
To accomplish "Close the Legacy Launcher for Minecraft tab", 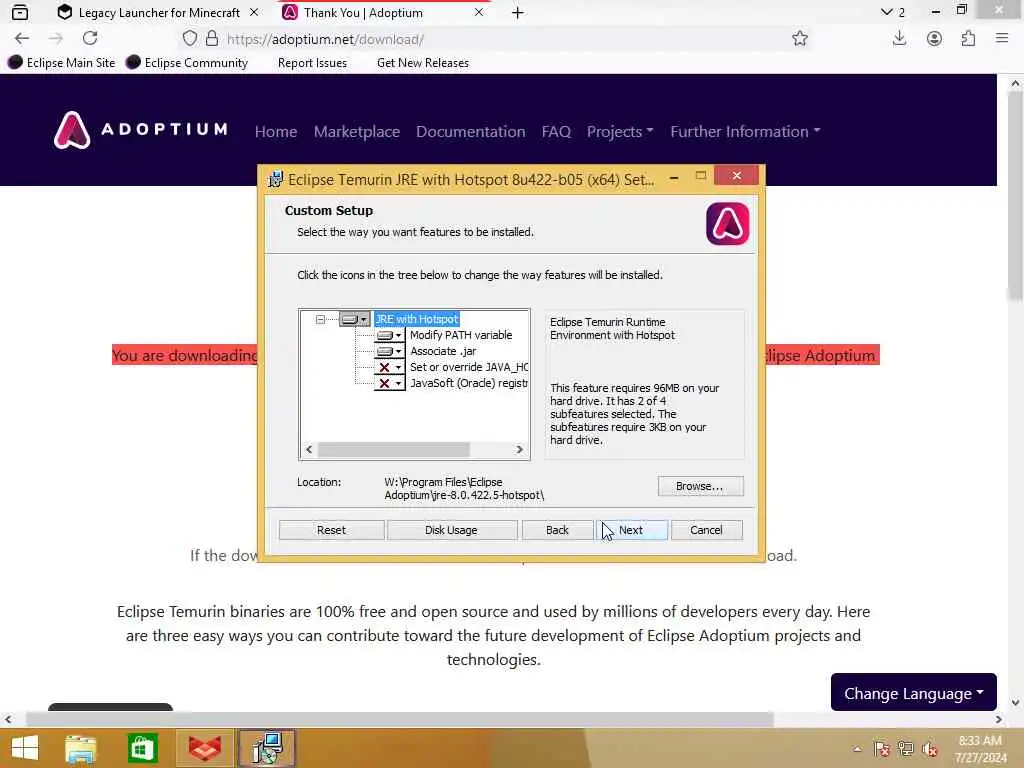I will point(254,12).
